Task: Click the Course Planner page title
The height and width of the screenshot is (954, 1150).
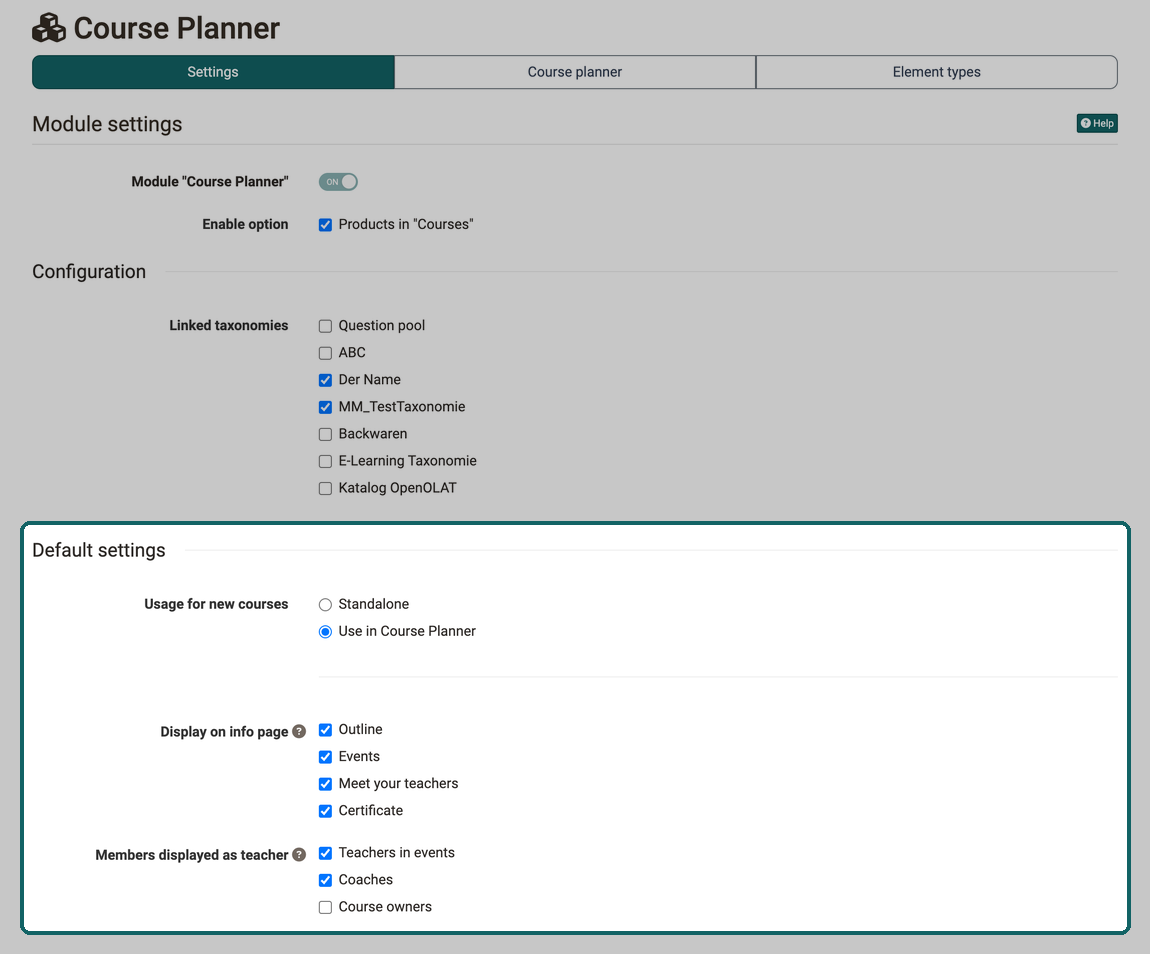Action: tap(177, 28)
